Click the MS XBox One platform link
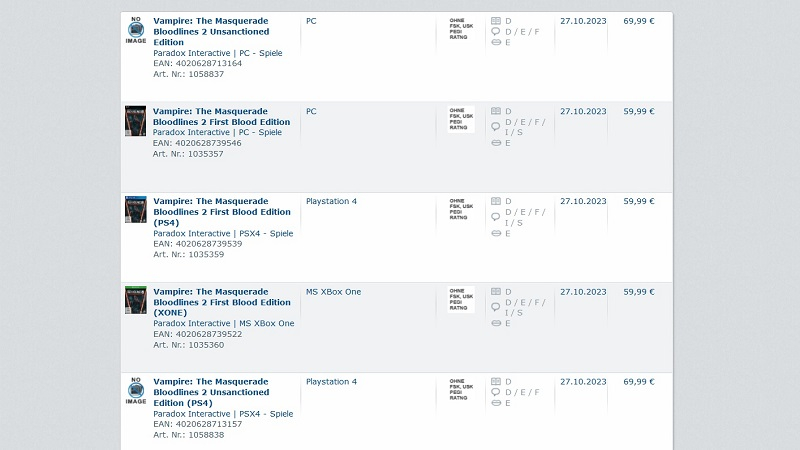The height and width of the screenshot is (450, 800). (x=334, y=292)
